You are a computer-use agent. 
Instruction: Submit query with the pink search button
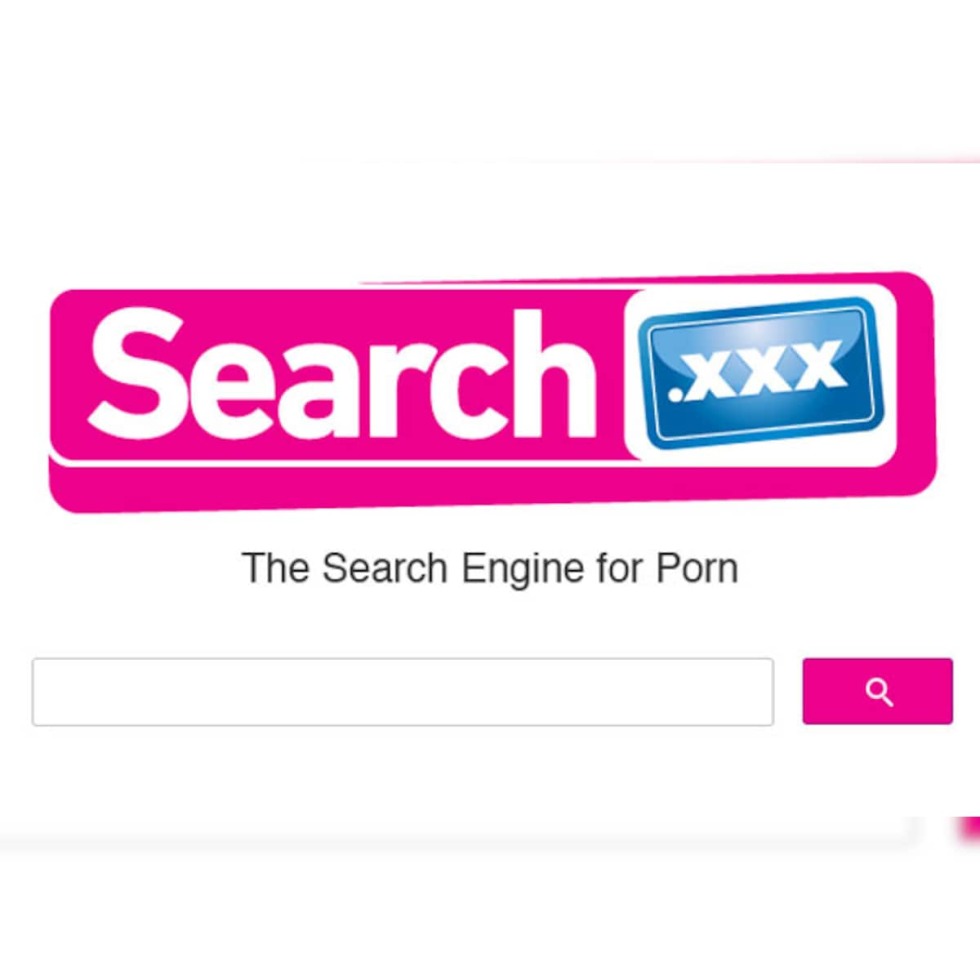pos(878,691)
